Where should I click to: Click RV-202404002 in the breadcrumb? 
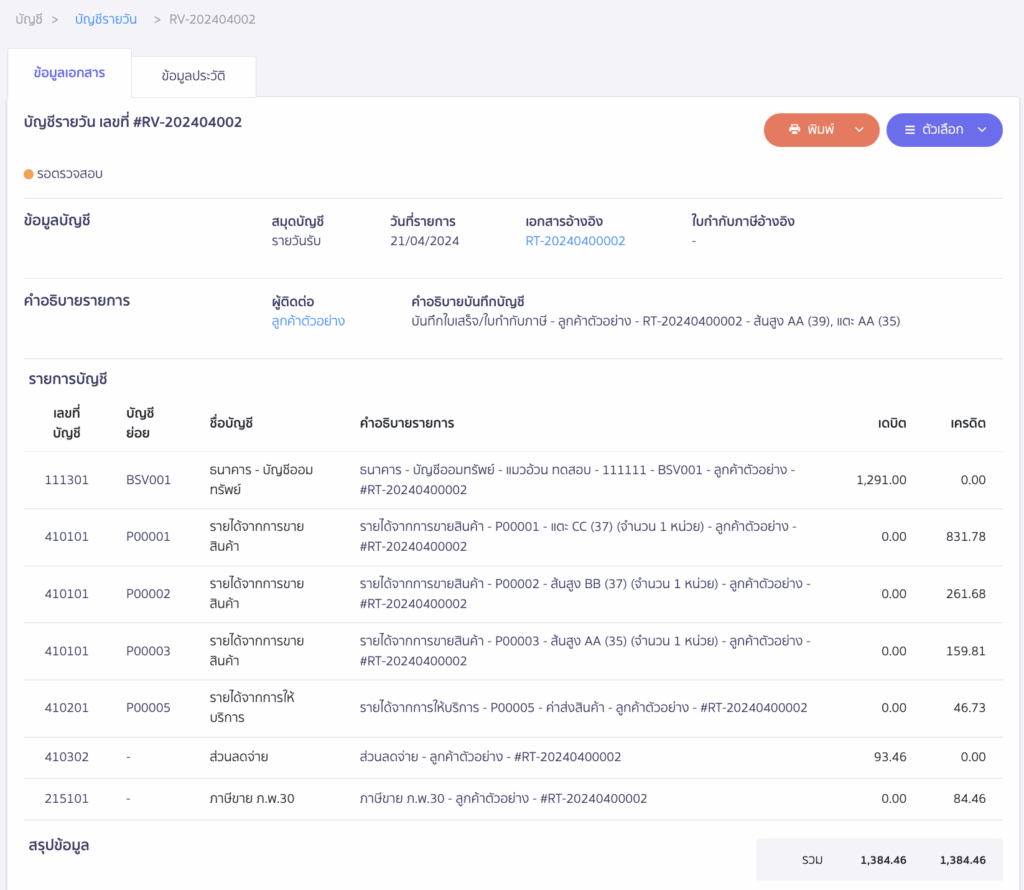(212, 19)
